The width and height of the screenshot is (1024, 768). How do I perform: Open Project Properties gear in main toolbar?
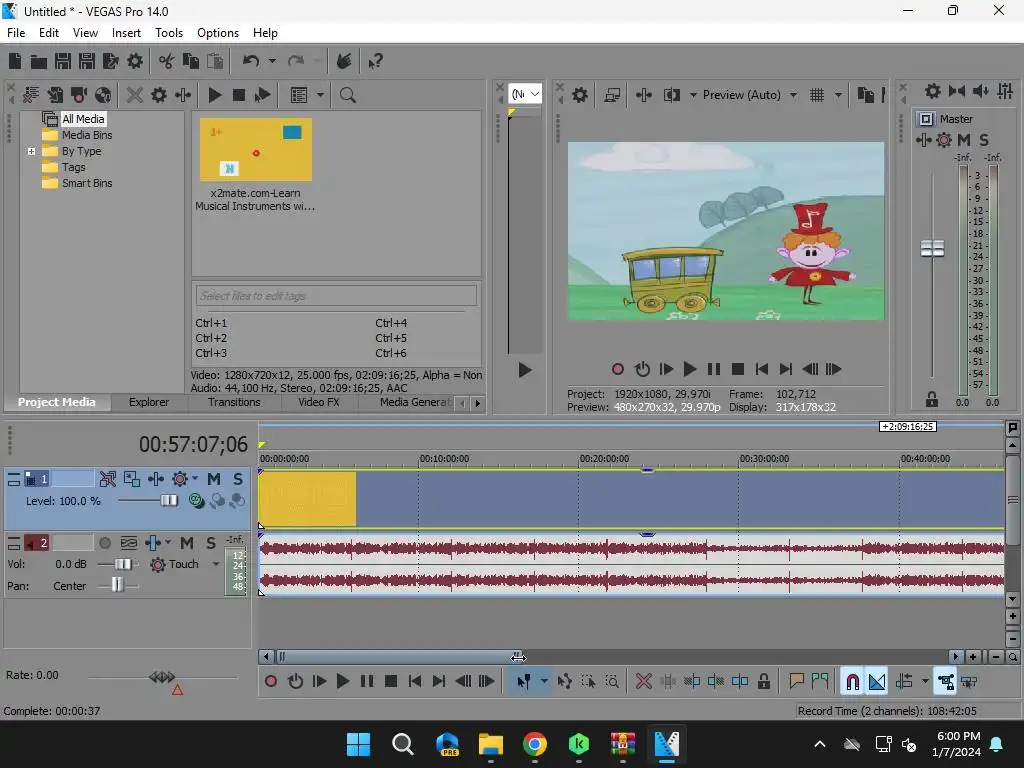tap(135, 61)
